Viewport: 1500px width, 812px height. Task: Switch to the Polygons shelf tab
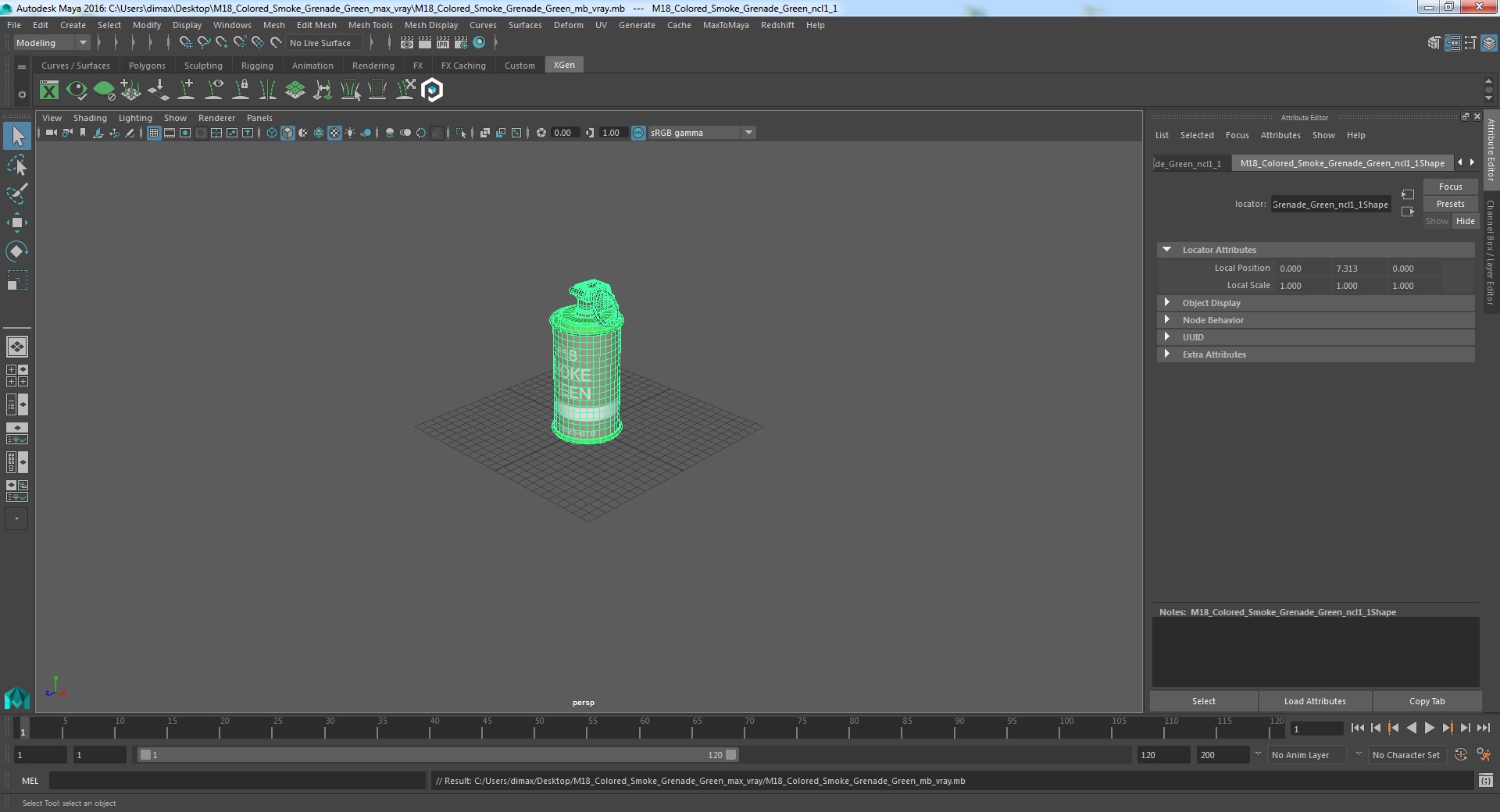tap(147, 66)
